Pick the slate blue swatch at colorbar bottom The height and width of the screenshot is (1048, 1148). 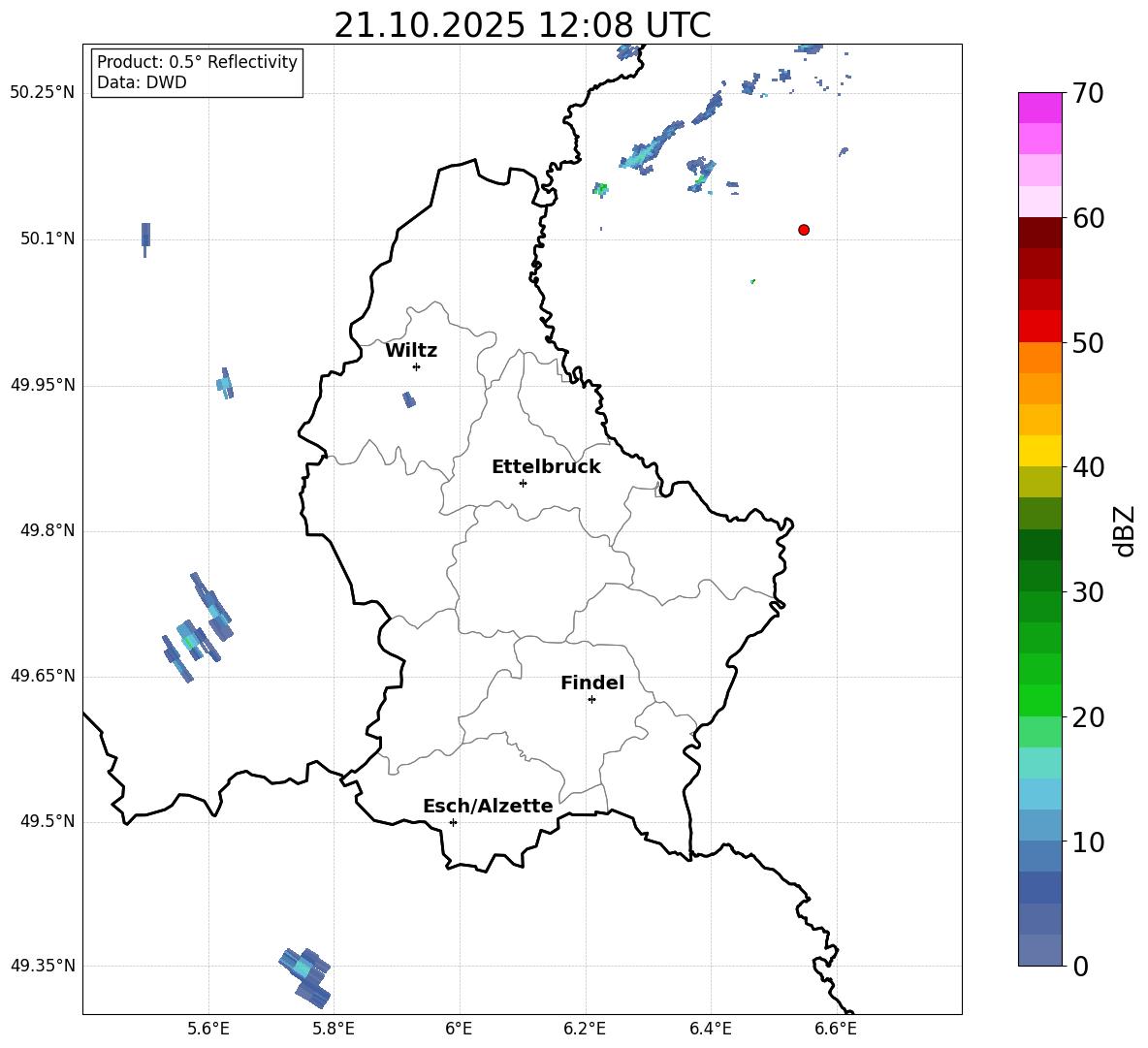(1040, 950)
